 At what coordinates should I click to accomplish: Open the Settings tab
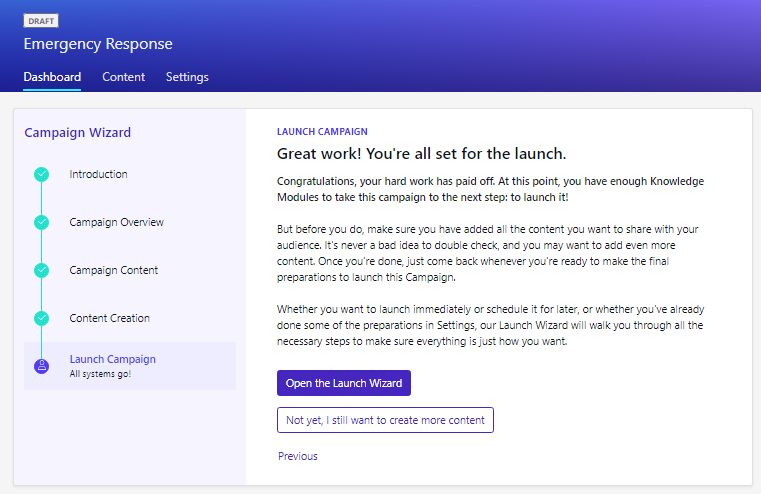[187, 77]
